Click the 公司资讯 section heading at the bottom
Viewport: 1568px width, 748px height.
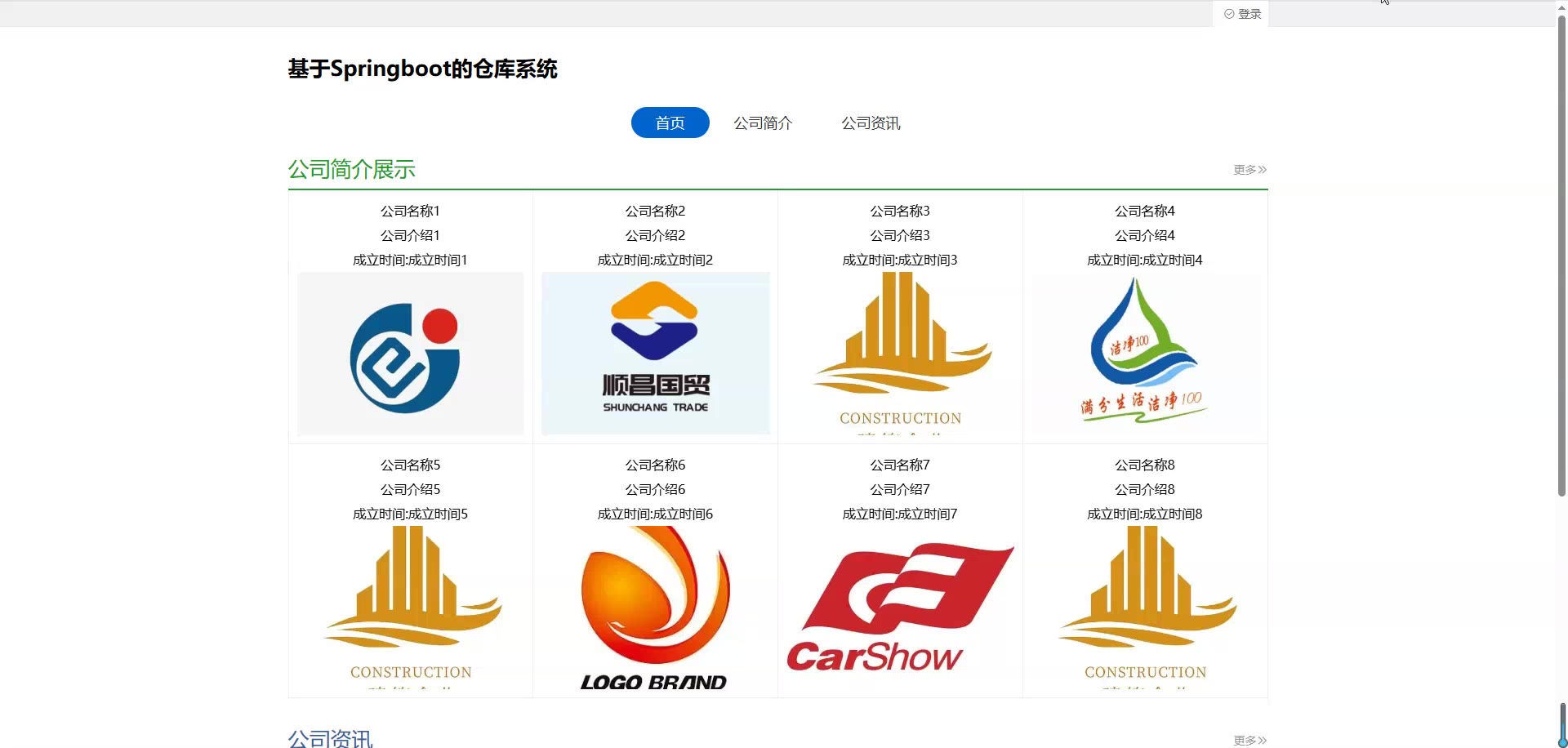[331, 739]
